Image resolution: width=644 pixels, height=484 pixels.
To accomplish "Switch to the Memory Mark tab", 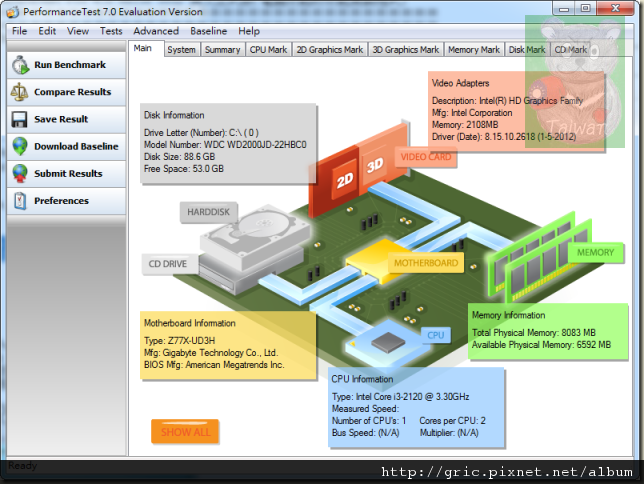I will click(x=474, y=50).
